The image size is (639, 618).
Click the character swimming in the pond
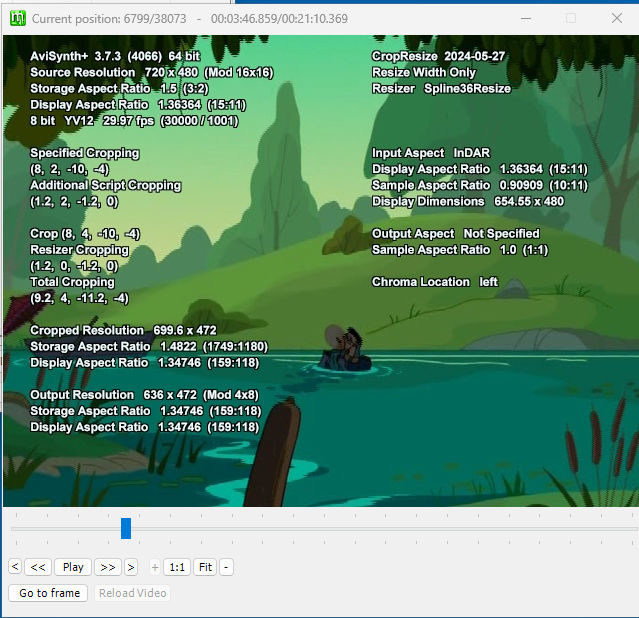(346, 349)
